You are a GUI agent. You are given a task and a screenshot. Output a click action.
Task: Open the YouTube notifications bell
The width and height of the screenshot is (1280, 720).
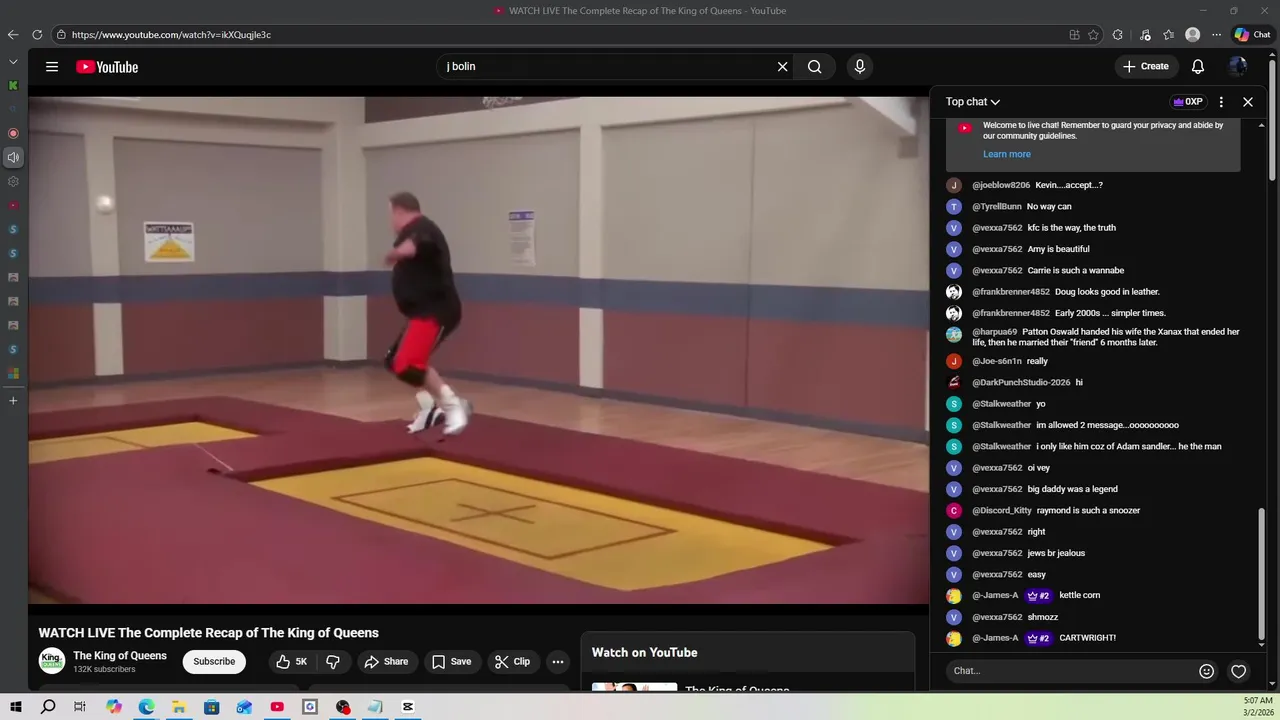1198,67
